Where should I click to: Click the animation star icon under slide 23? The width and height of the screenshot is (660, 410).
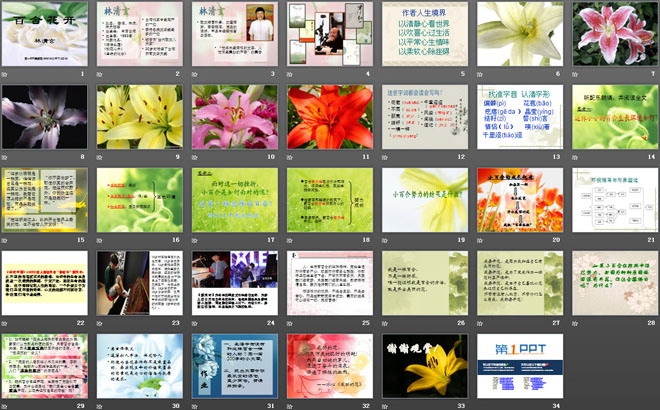point(100,323)
